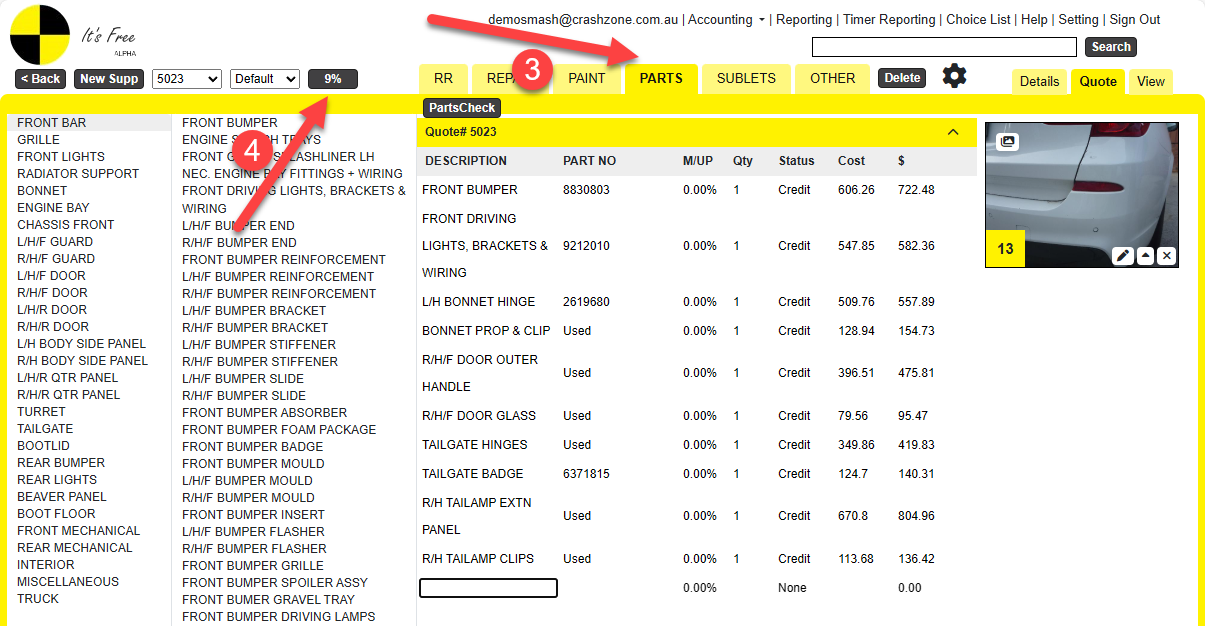Image resolution: width=1205 pixels, height=626 pixels.
Task: Click the 9% markup button
Action: pyautogui.click(x=333, y=79)
